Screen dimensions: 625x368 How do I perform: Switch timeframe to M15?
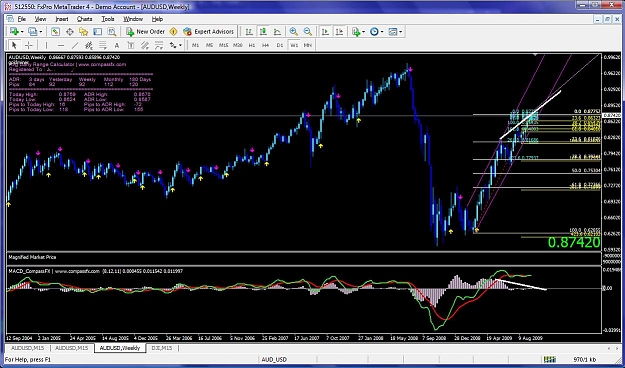point(224,45)
